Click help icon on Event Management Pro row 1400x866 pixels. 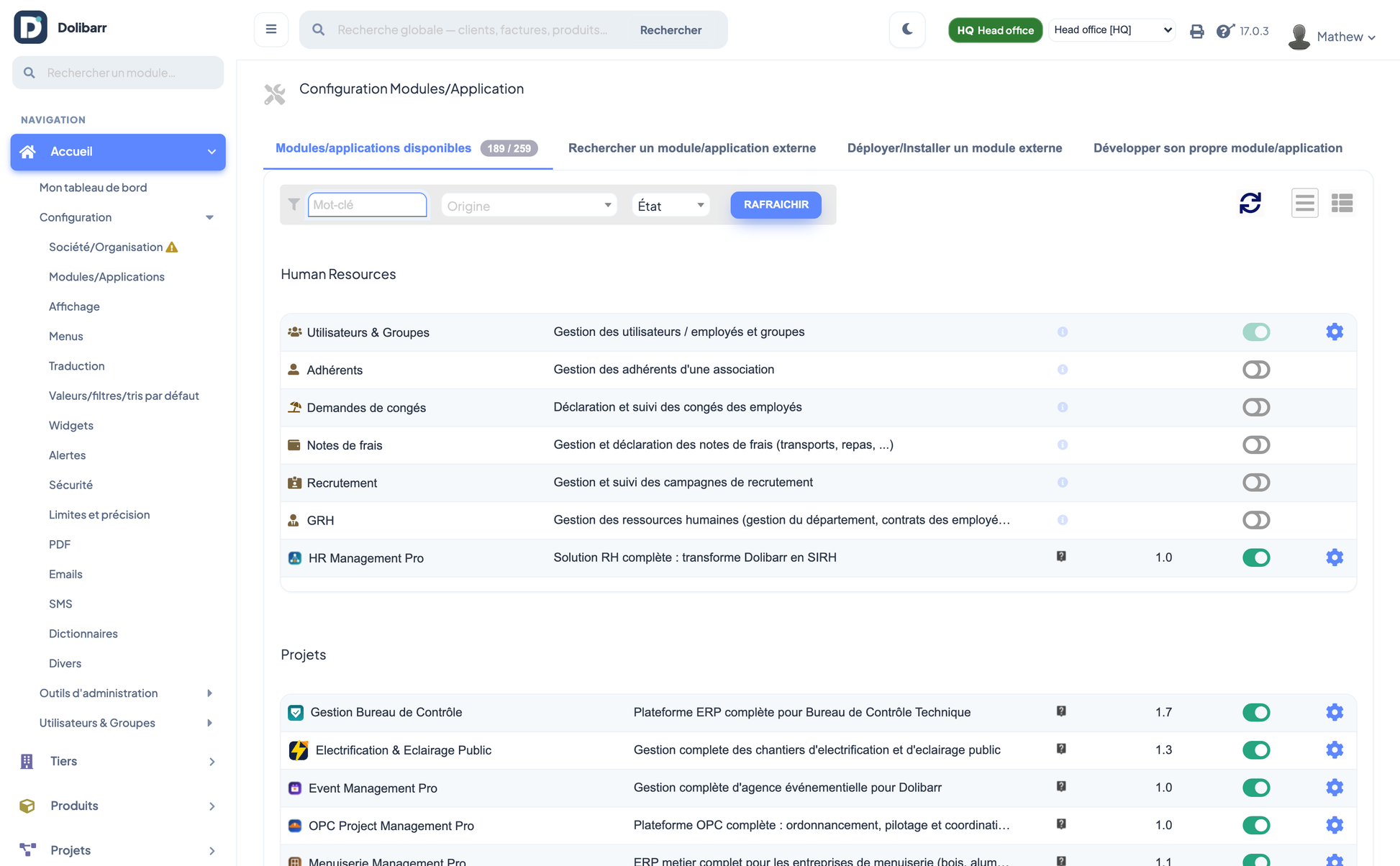point(1061,787)
